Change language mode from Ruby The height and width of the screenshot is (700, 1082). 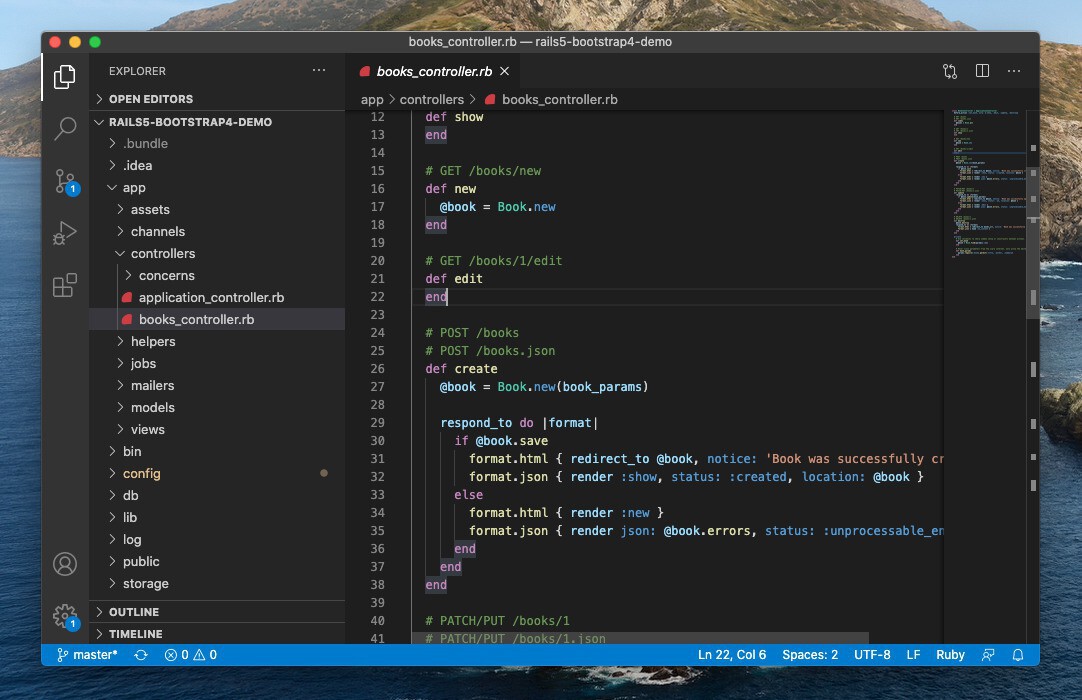point(950,655)
